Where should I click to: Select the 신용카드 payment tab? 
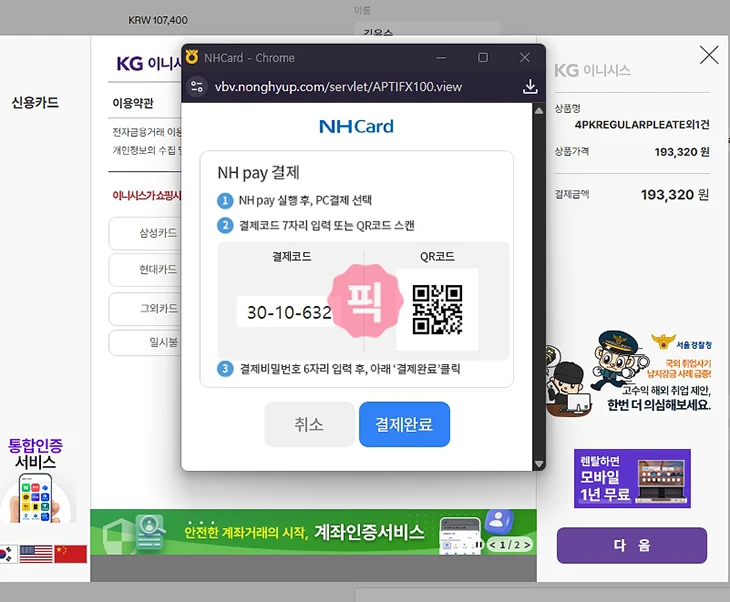35,102
